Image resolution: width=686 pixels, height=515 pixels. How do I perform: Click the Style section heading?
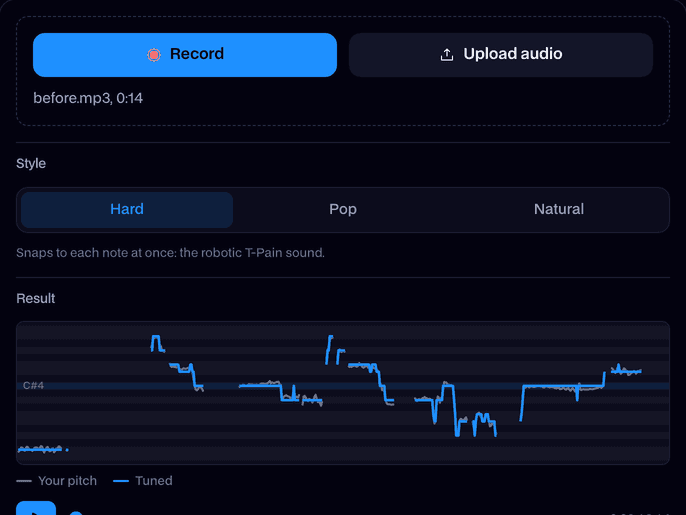31,164
